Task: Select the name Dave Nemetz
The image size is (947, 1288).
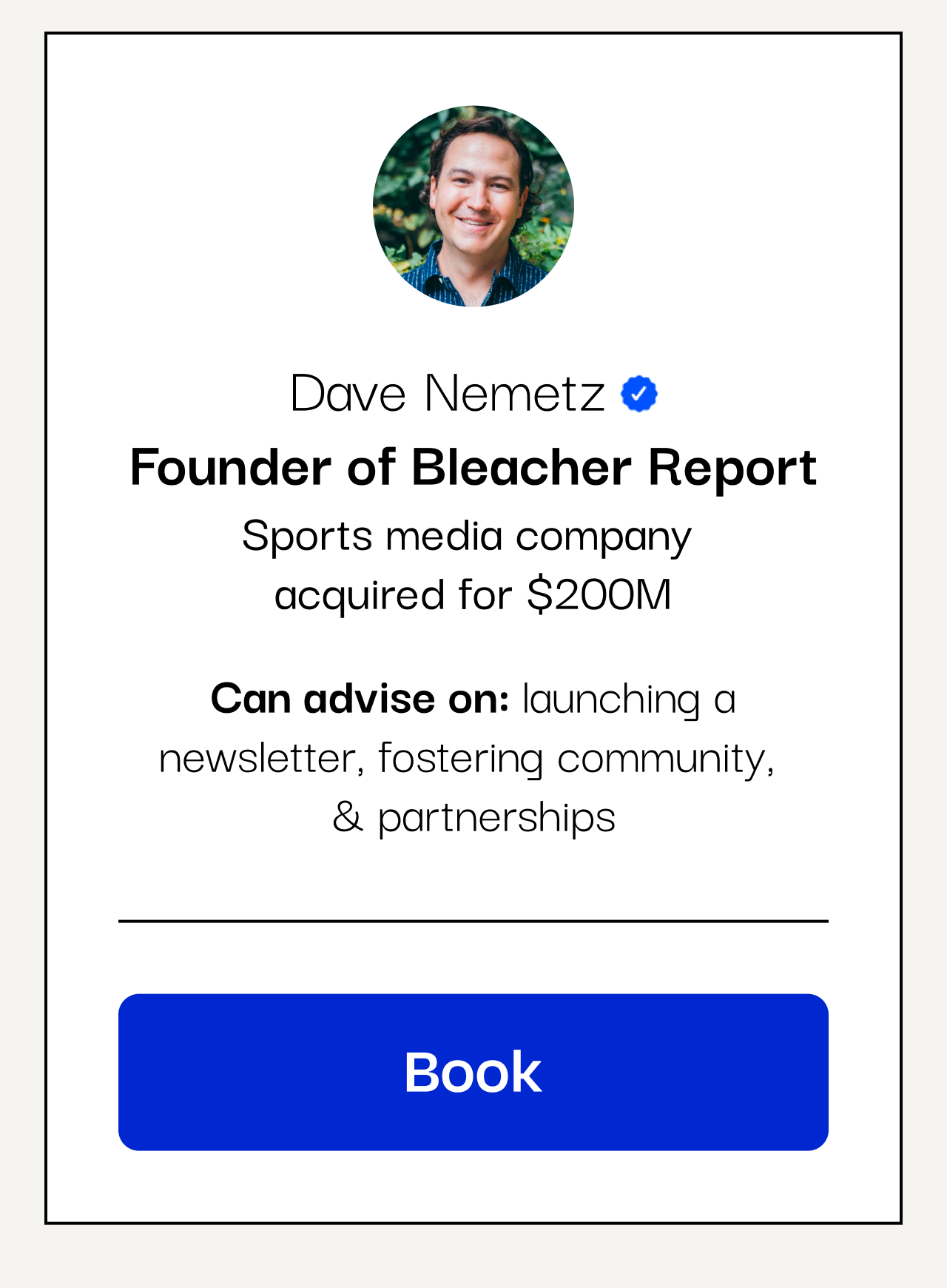Action: 448,393
